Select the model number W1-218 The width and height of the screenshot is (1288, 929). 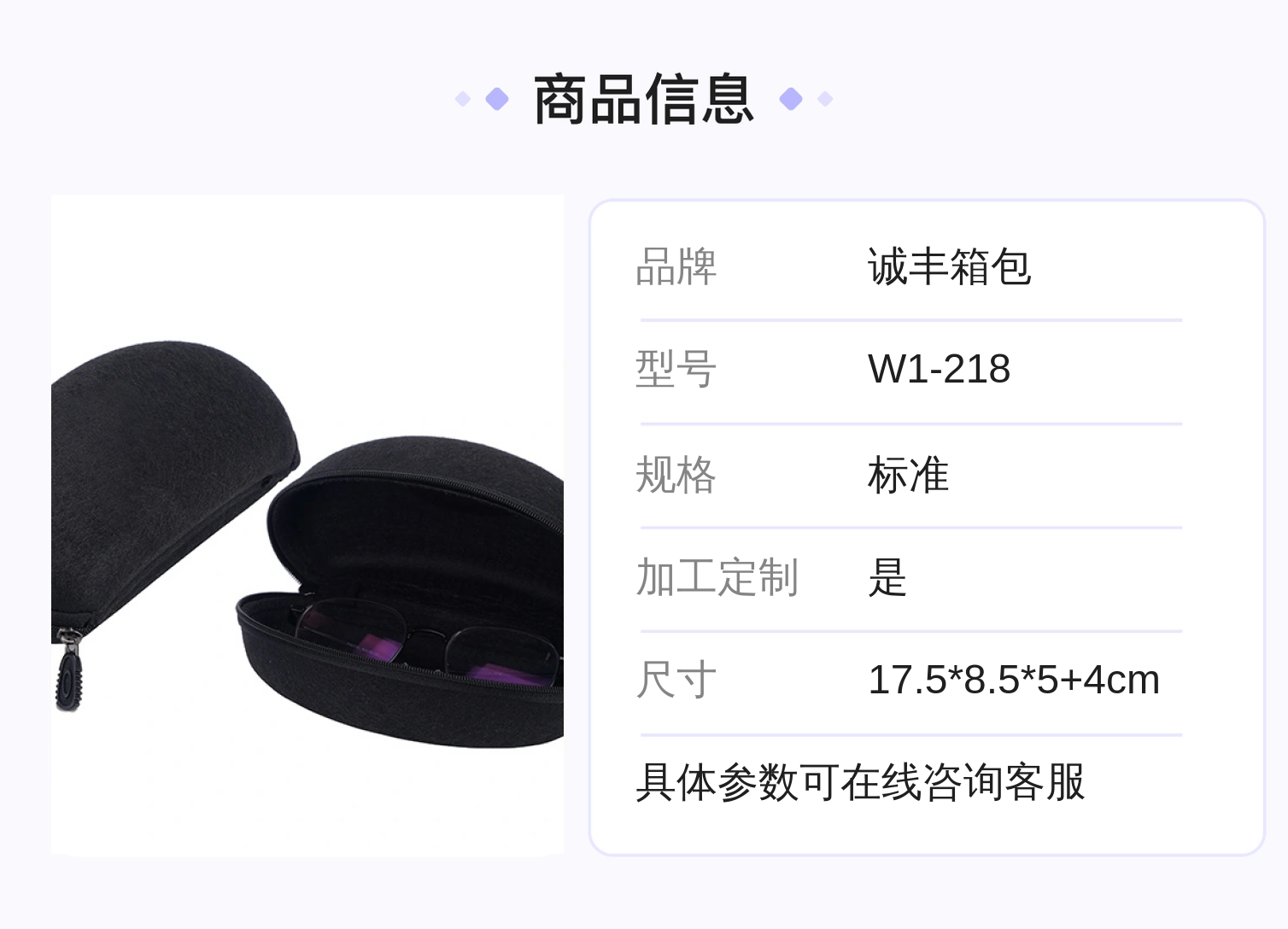(x=939, y=369)
